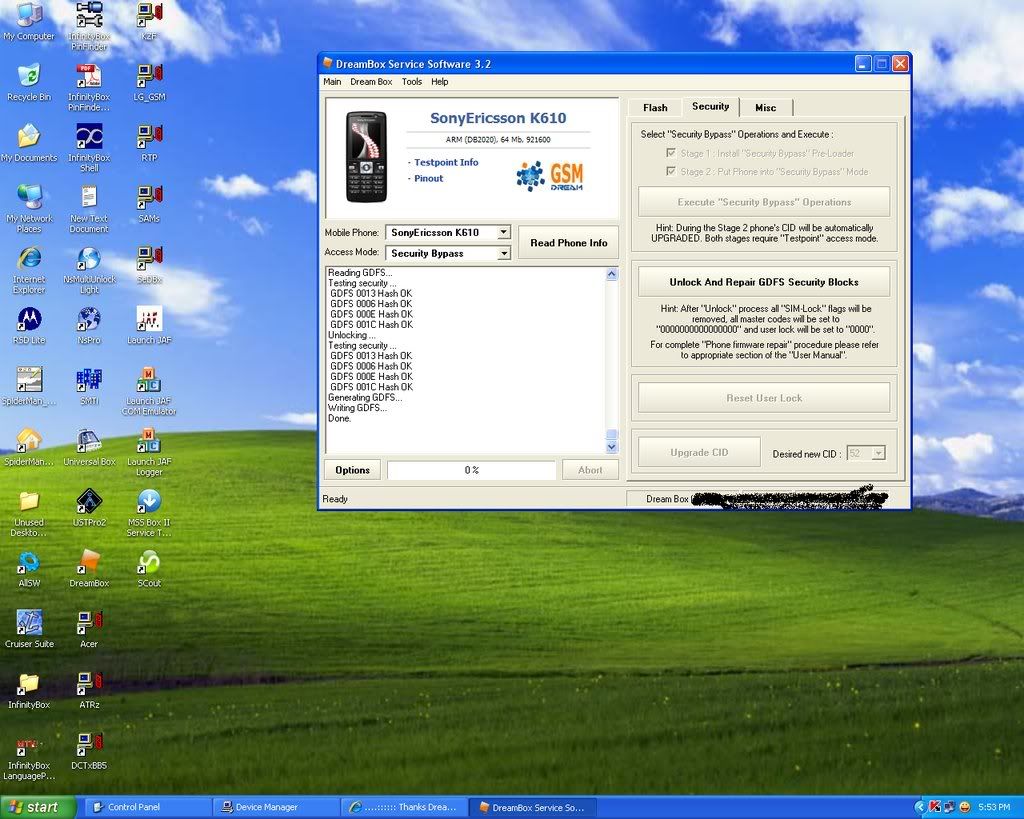
Task: Select the KZF desktop shortcut
Action: [x=150, y=21]
